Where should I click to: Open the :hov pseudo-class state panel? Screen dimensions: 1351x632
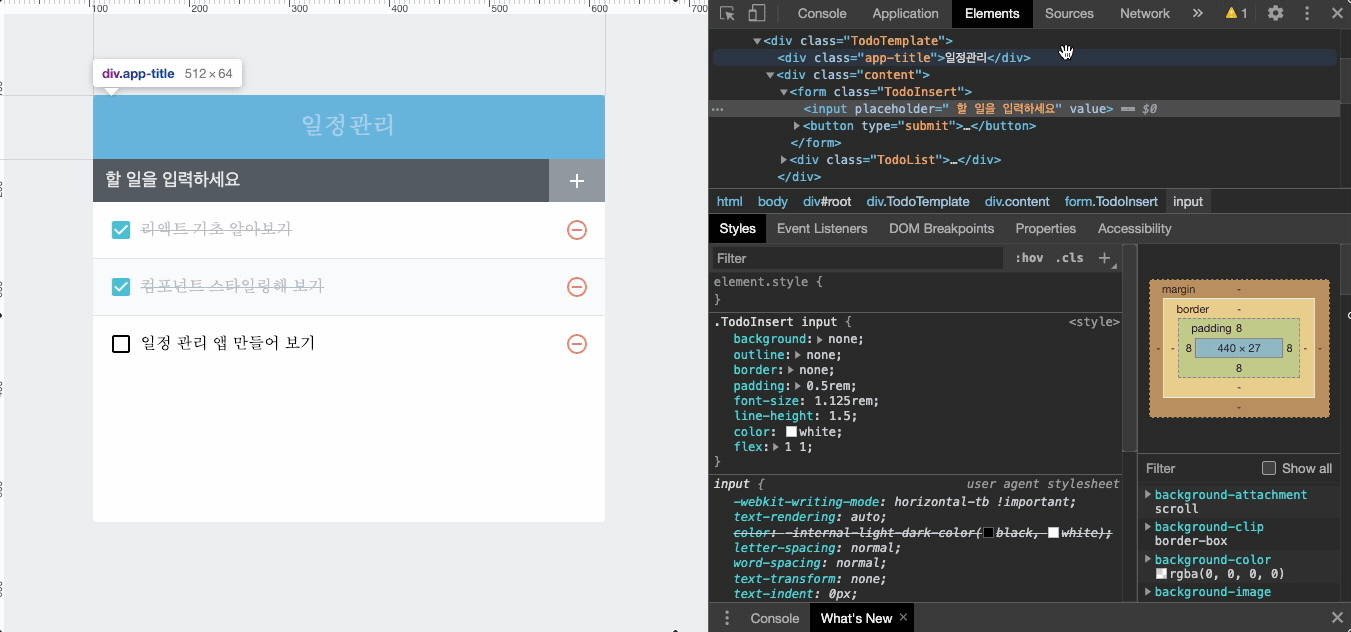point(1029,257)
